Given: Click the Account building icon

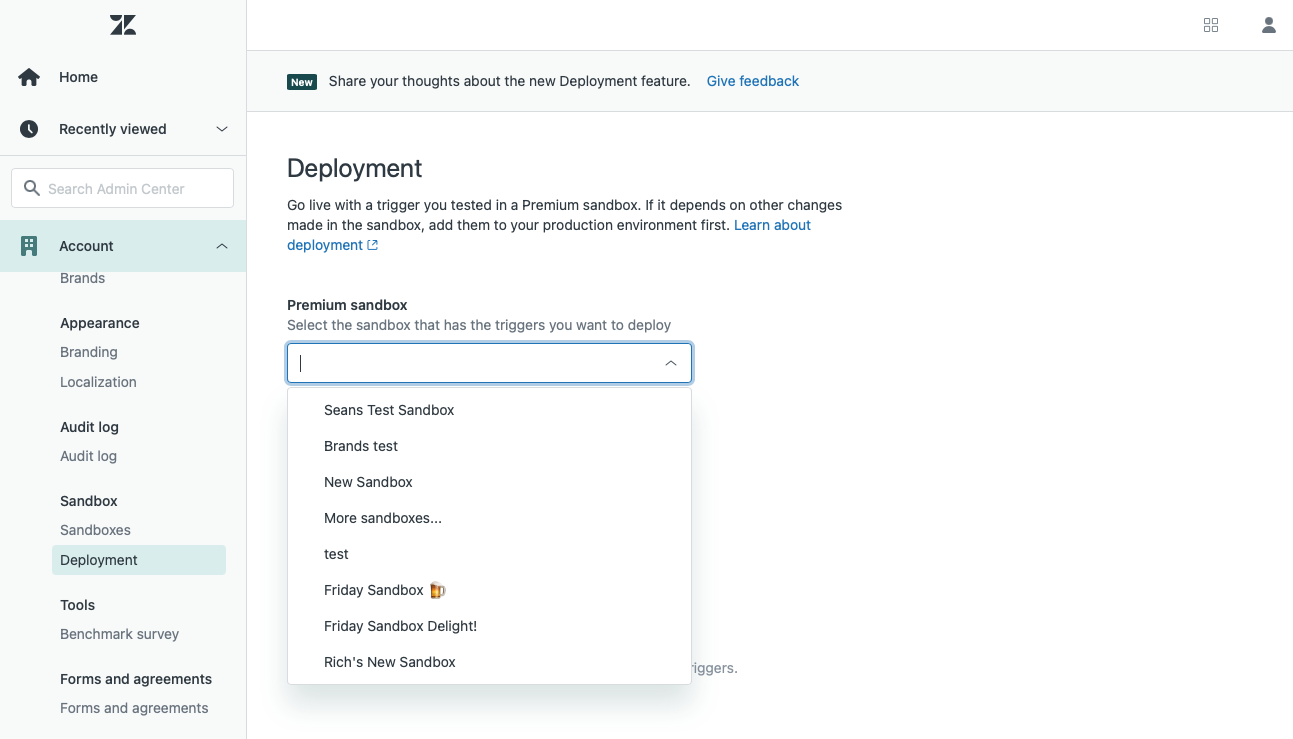Looking at the screenshot, I should tap(29, 246).
